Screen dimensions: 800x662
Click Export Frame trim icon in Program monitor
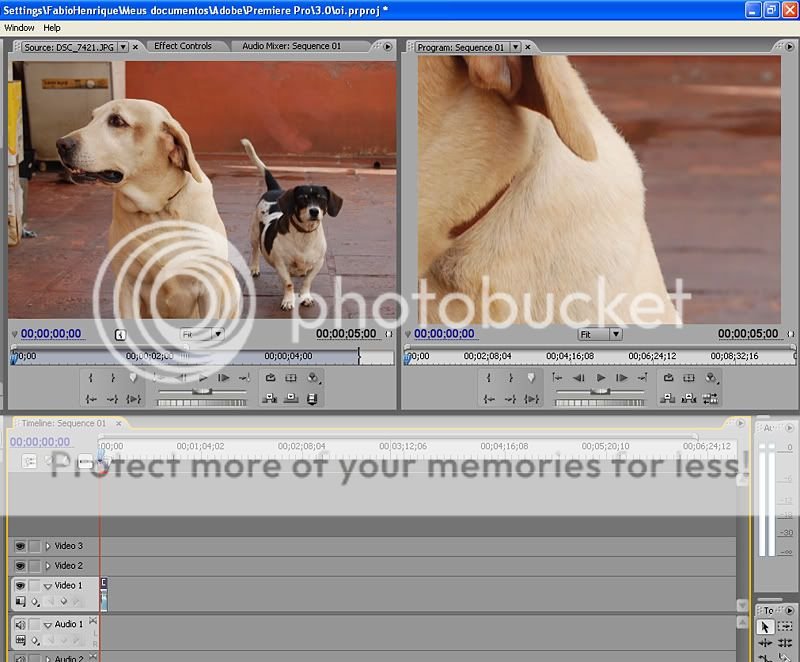click(x=711, y=399)
